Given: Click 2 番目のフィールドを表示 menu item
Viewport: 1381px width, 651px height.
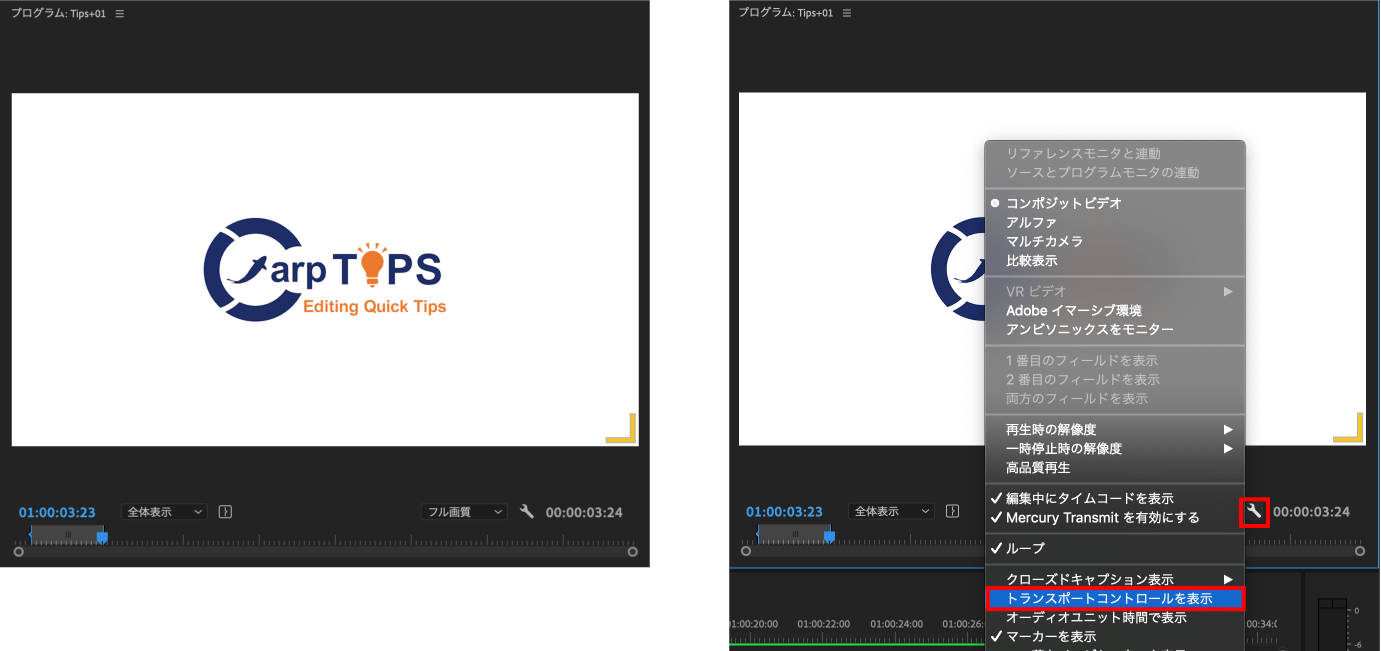Looking at the screenshot, I should pos(1115,379).
